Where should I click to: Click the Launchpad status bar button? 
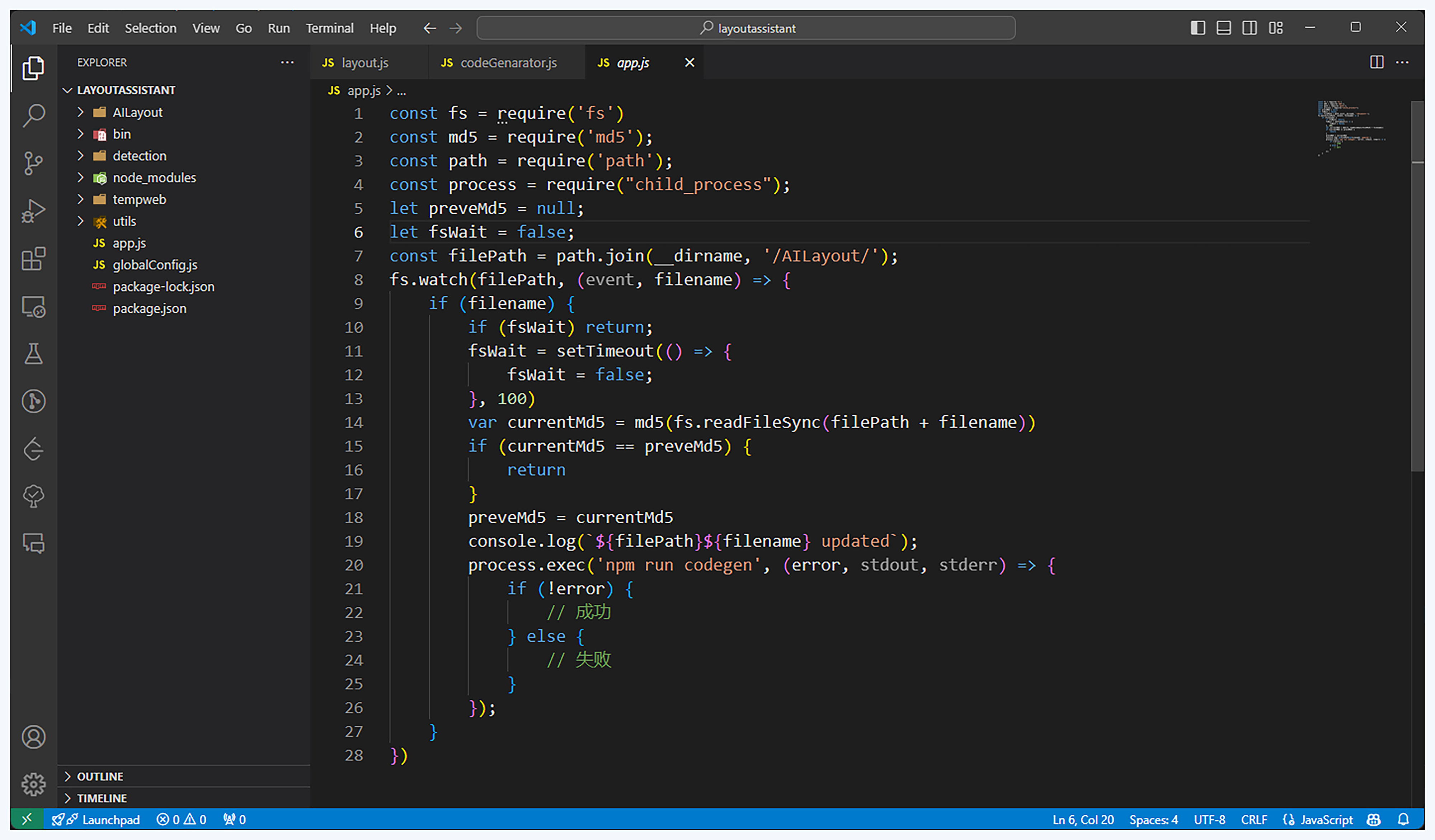pos(110,820)
